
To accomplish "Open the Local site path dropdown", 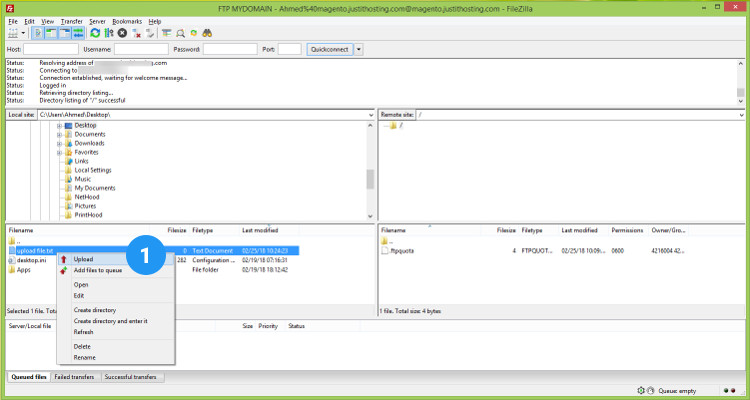I will pyautogui.click(x=372, y=115).
